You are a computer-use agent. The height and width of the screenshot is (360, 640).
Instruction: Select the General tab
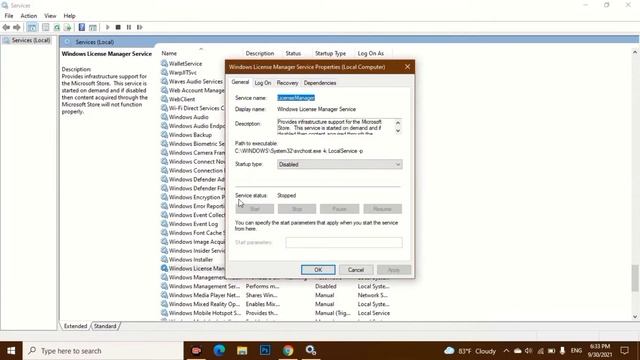coord(240,82)
